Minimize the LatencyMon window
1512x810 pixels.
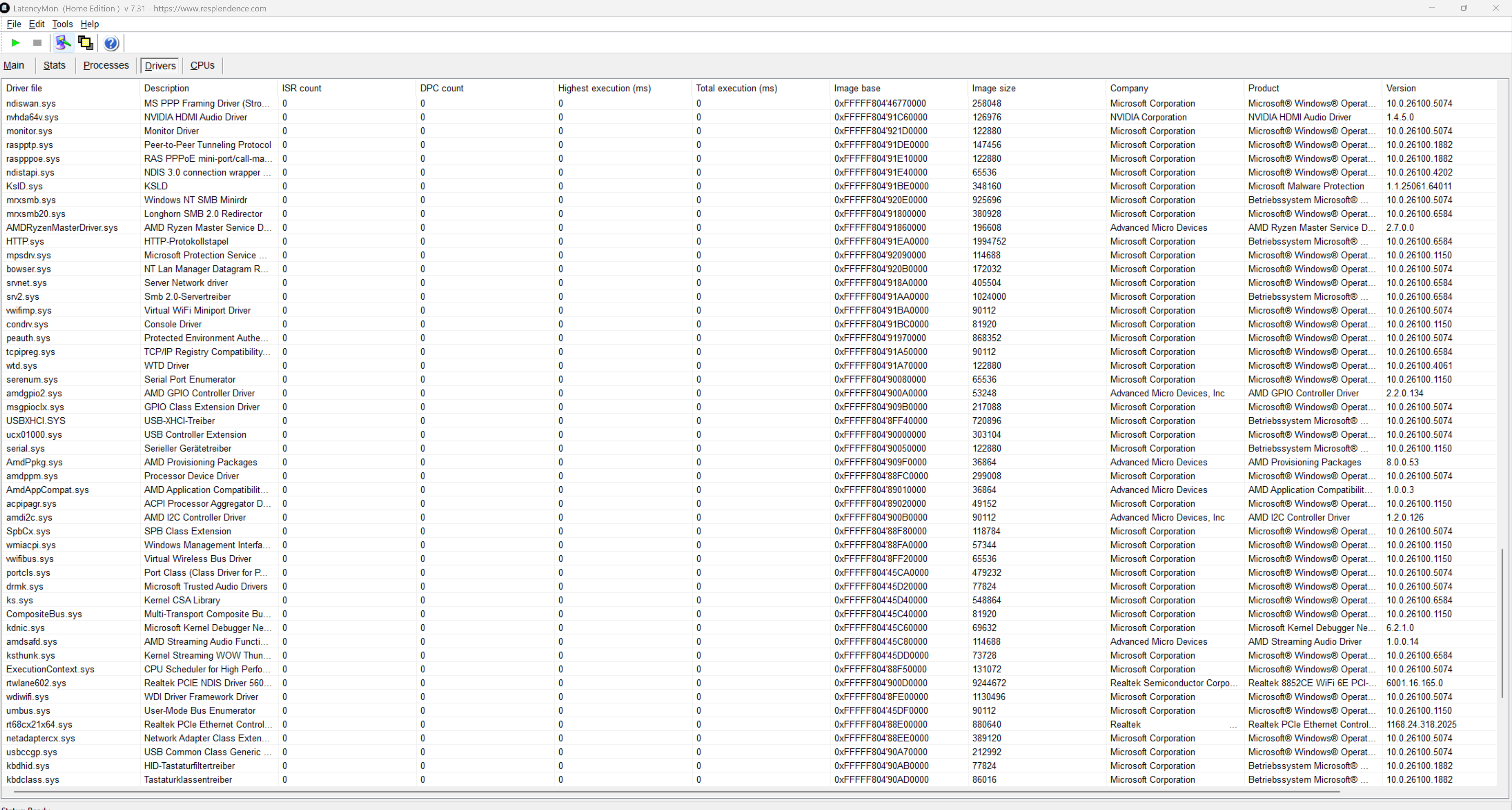tap(1432, 8)
